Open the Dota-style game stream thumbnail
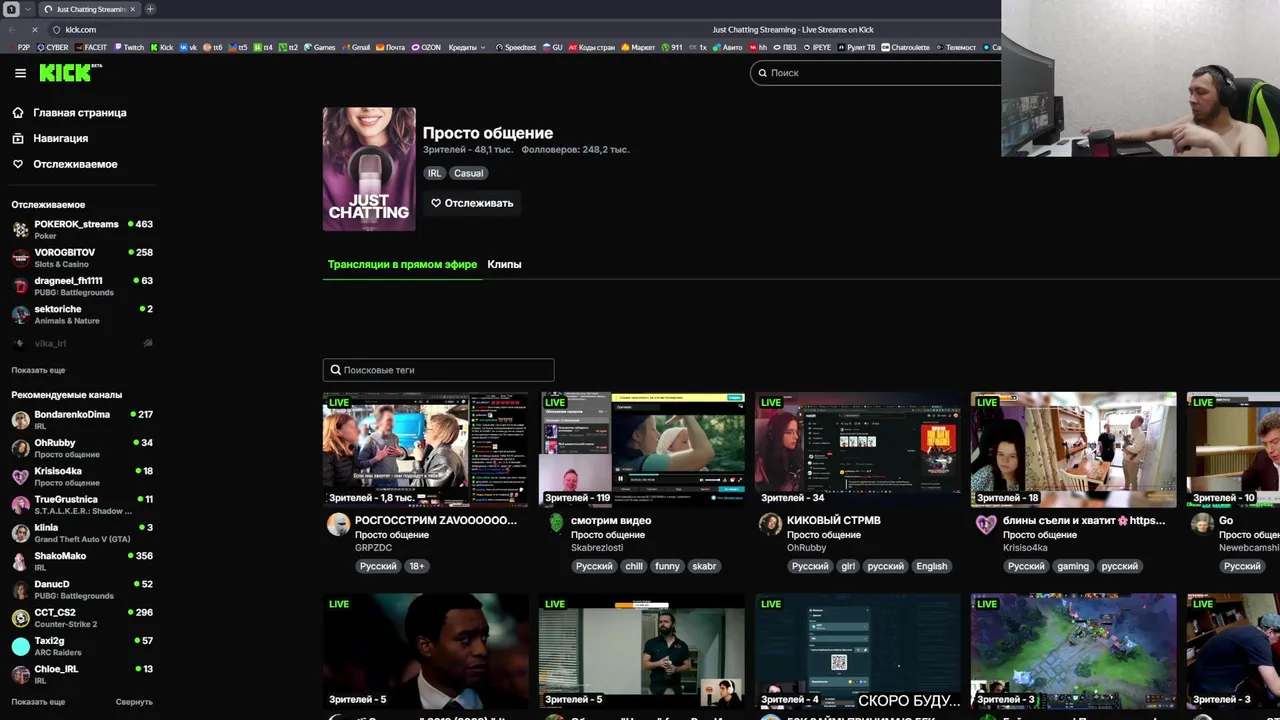 (1074, 651)
